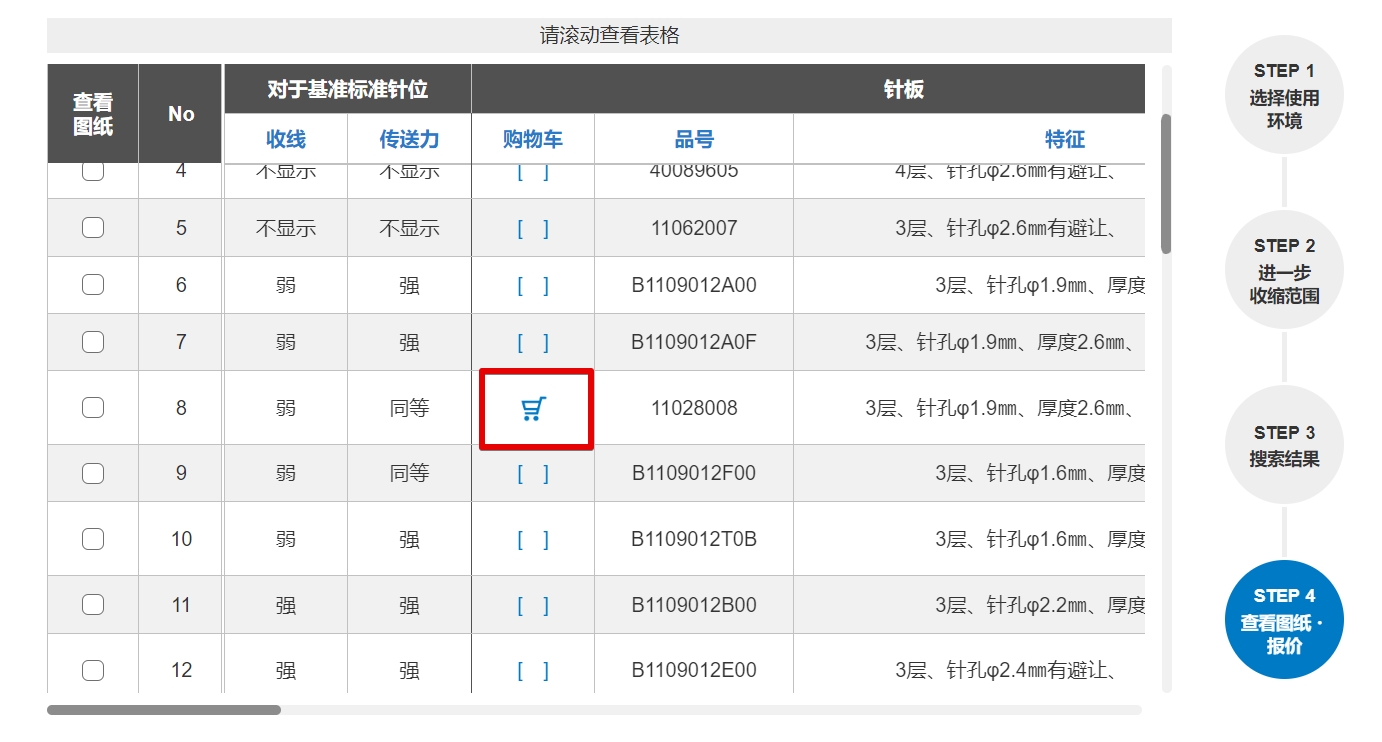Screen dimensions: 1382x742
Task: Click the horizontal table scrollbar thumb
Action: tap(164, 710)
